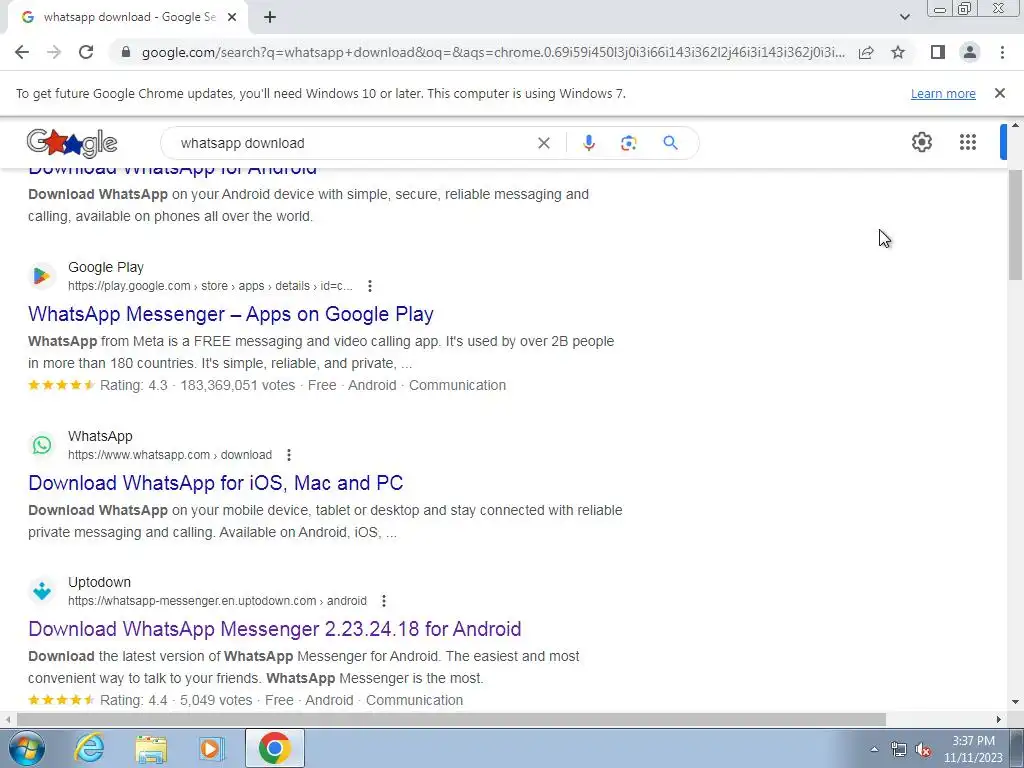Image resolution: width=1024 pixels, height=768 pixels.
Task: Open a new tab
Action: click(x=270, y=18)
